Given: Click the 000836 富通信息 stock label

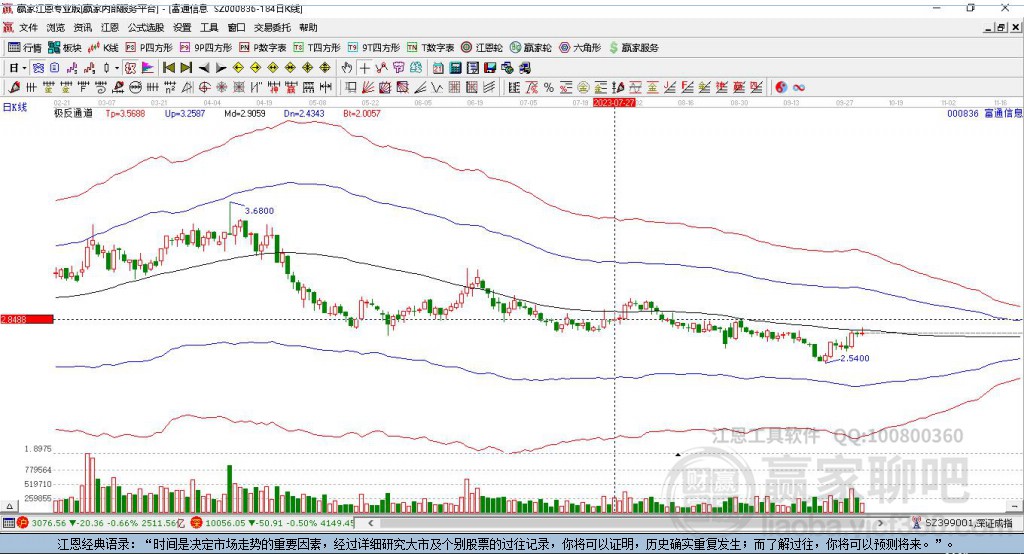Looking at the screenshot, I should pyautogui.click(x=985, y=113).
